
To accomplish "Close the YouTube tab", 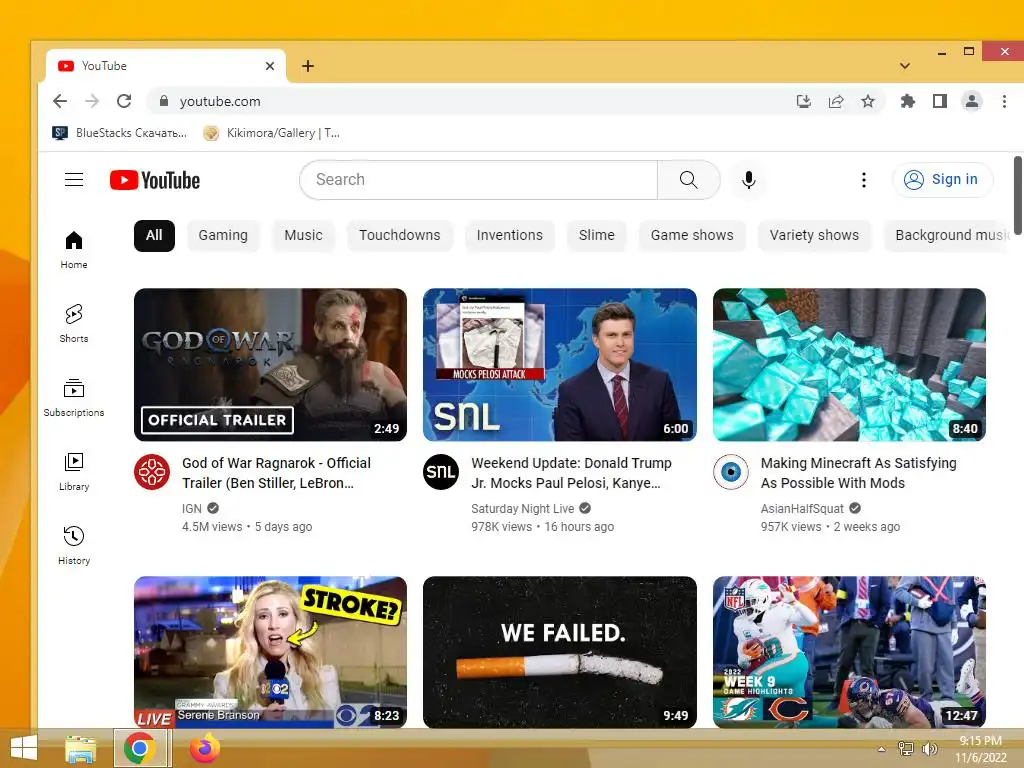I will click(x=270, y=66).
